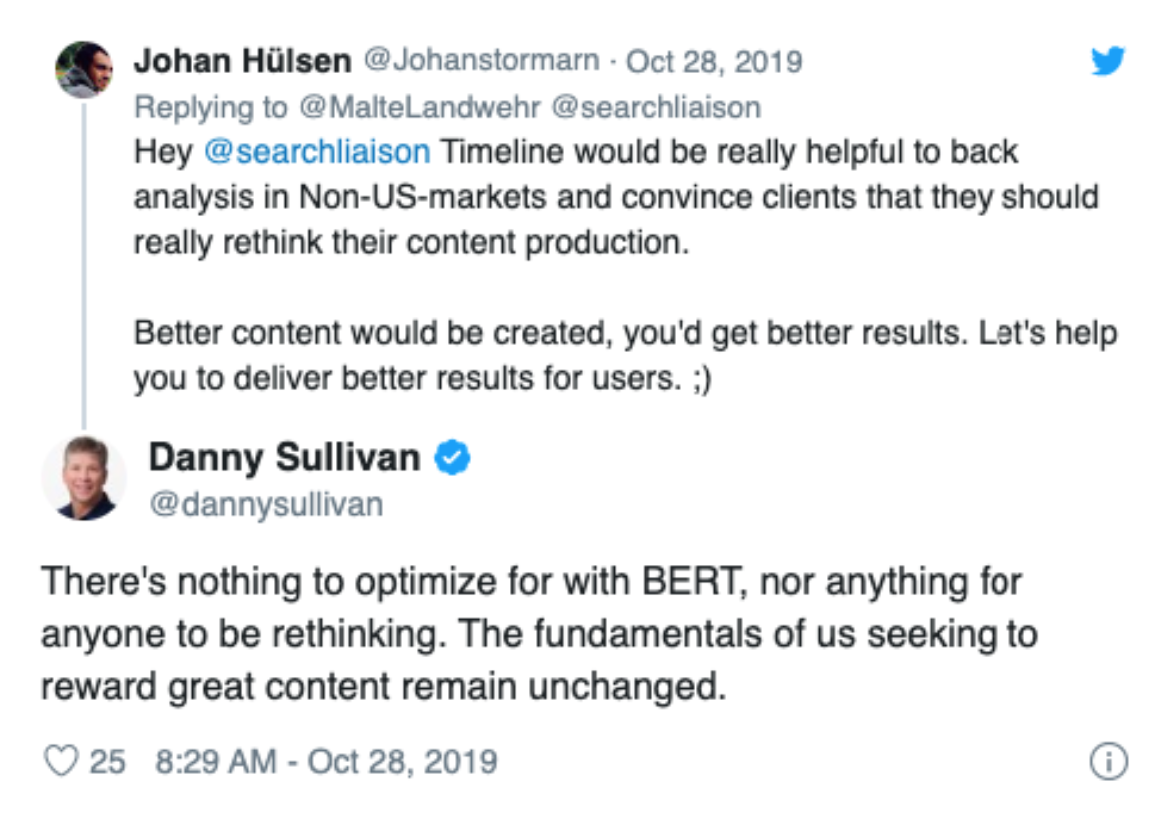Open Johan Hülsen's profile picture
The image size is (1174, 820).
pyautogui.click(x=84, y=70)
